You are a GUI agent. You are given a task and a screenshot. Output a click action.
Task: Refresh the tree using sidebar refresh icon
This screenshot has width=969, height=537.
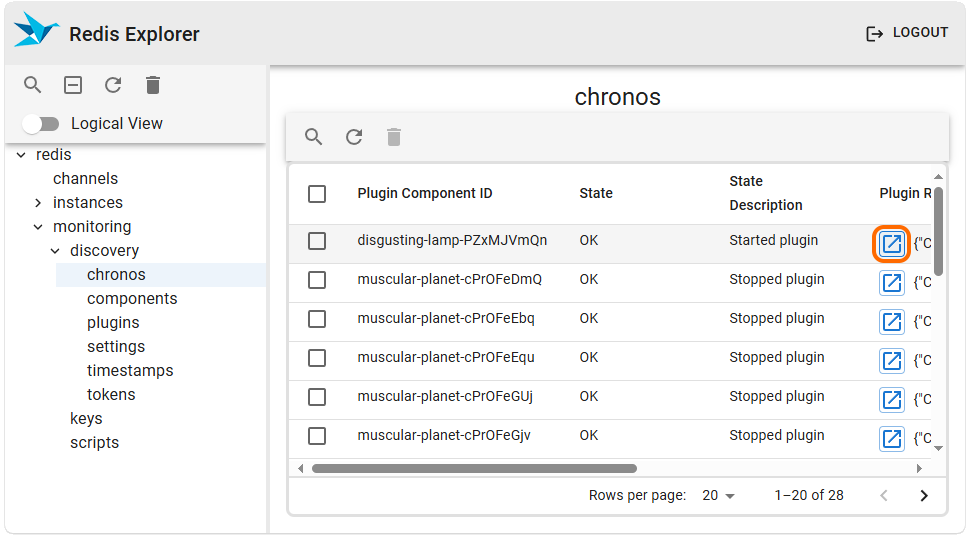(113, 85)
